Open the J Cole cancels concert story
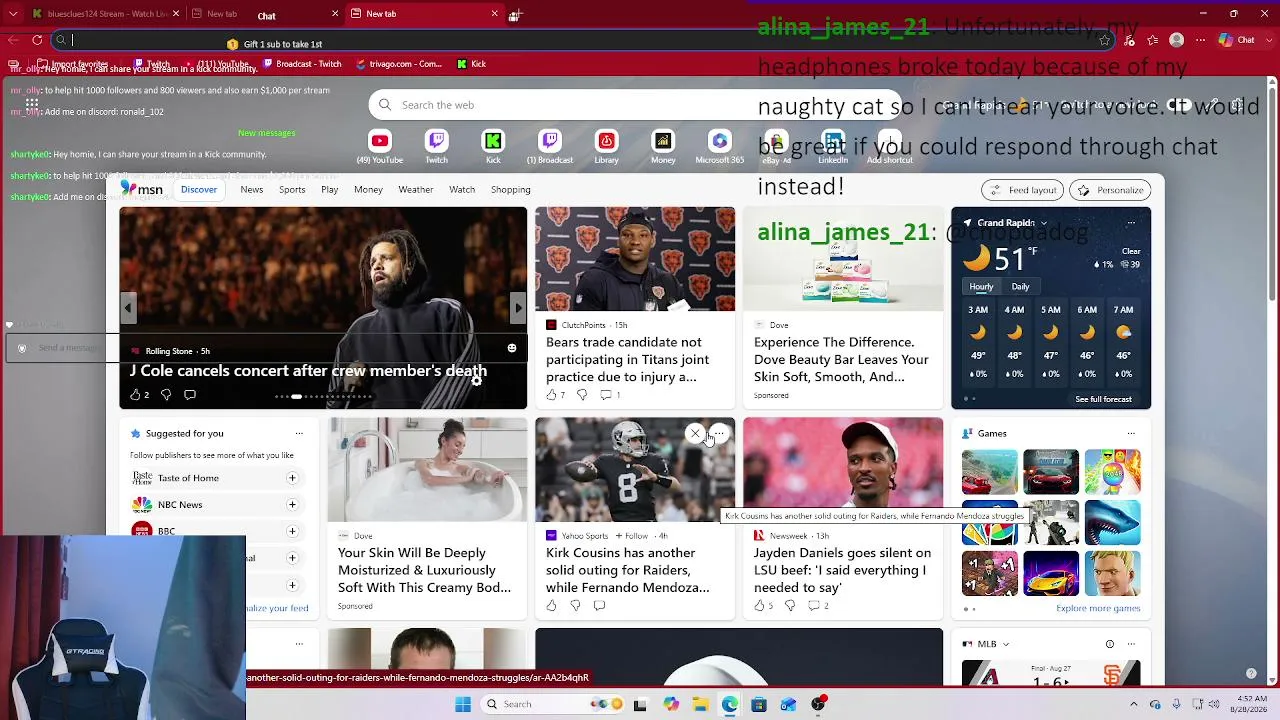1280x720 pixels. (x=308, y=371)
